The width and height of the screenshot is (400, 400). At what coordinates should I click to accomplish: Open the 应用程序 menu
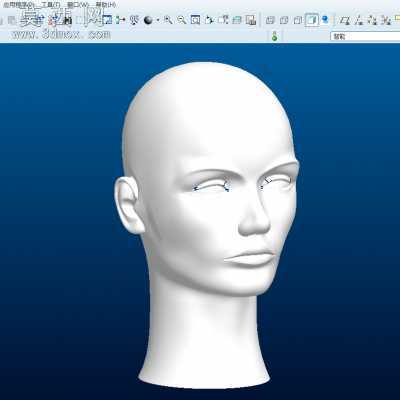pos(19,5)
